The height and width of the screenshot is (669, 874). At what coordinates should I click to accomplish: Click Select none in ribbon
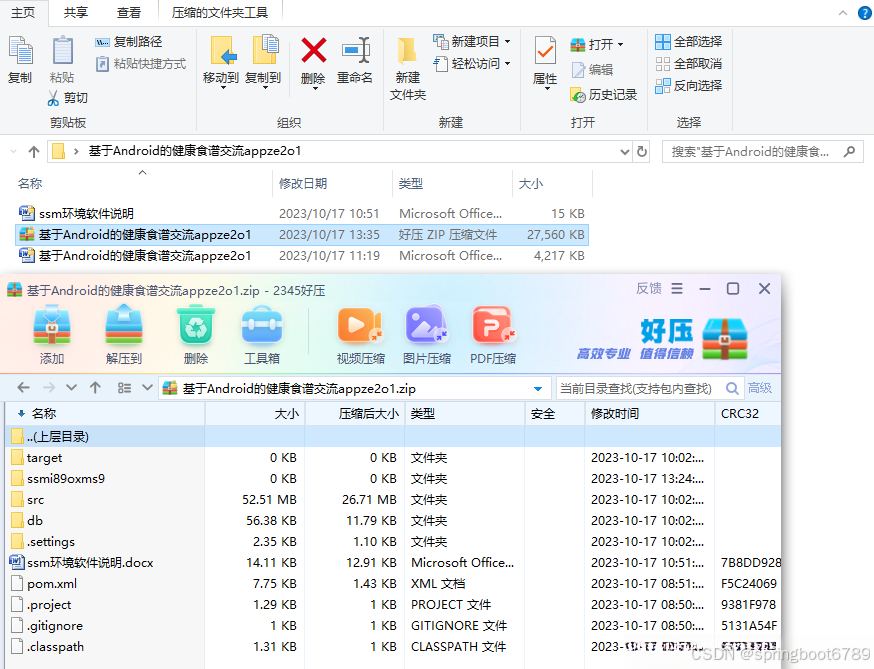tap(688, 64)
